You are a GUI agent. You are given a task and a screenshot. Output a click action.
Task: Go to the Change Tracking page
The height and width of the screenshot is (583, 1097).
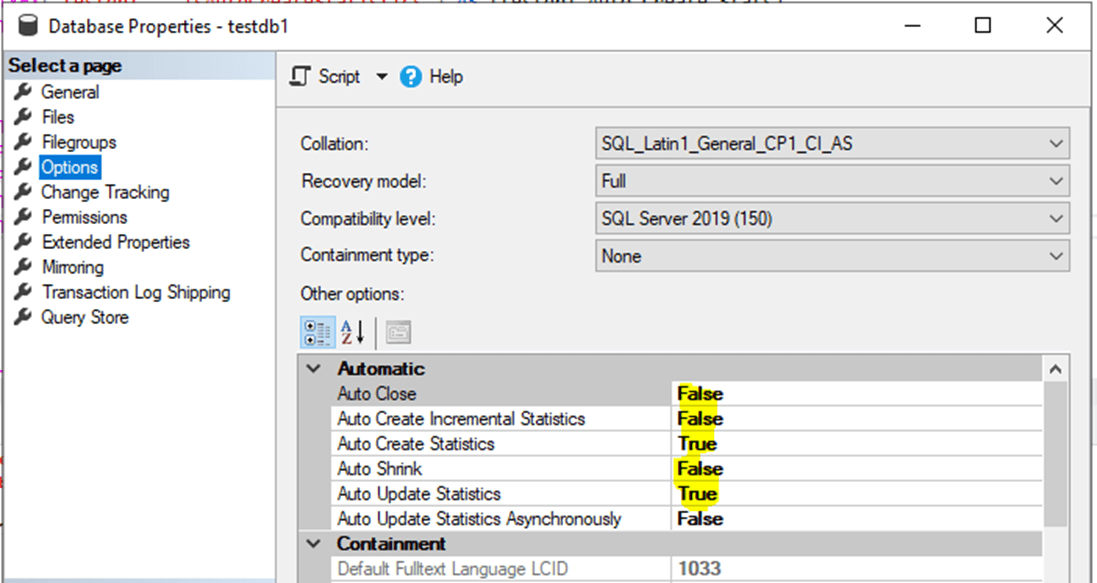click(x=105, y=192)
